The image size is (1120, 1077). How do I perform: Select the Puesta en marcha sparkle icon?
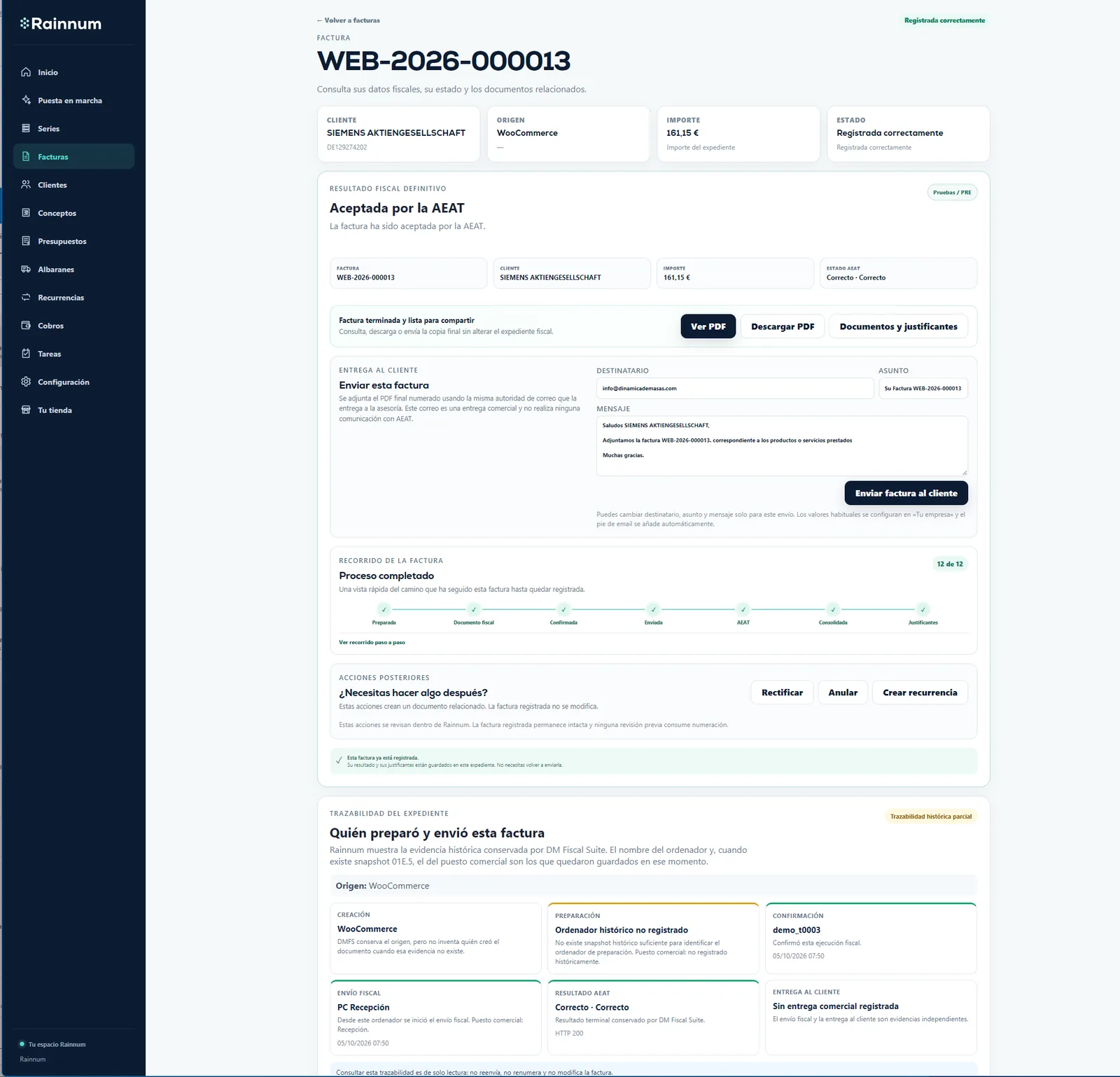tap(26, 100)
